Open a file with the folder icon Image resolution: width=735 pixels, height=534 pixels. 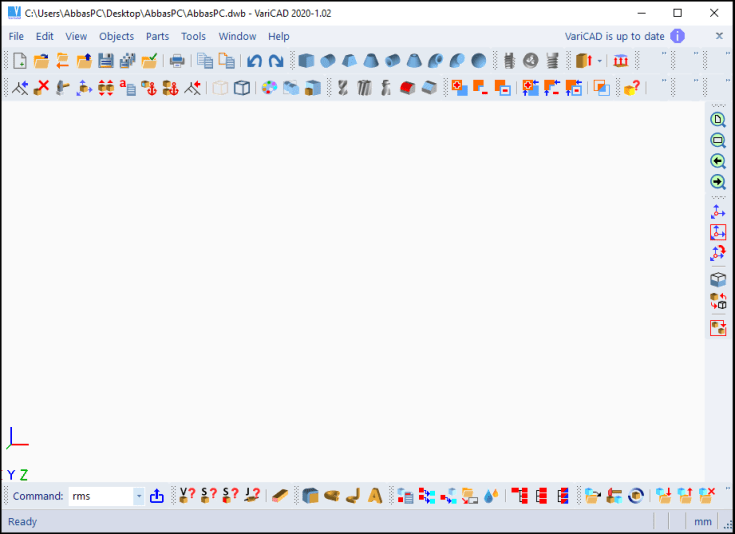[x=41, y=61]
